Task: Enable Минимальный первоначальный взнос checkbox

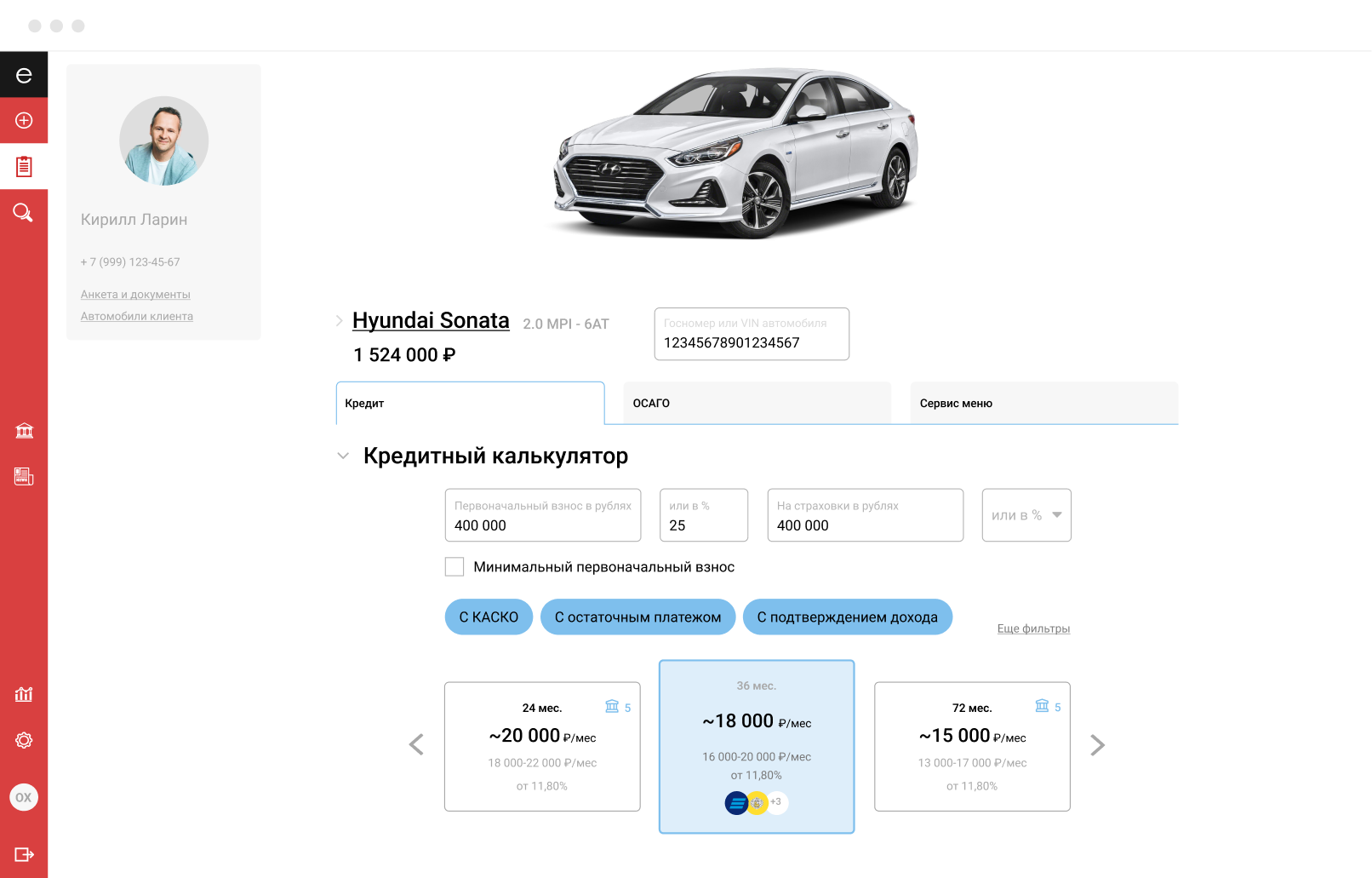Action: click(454, 567)
